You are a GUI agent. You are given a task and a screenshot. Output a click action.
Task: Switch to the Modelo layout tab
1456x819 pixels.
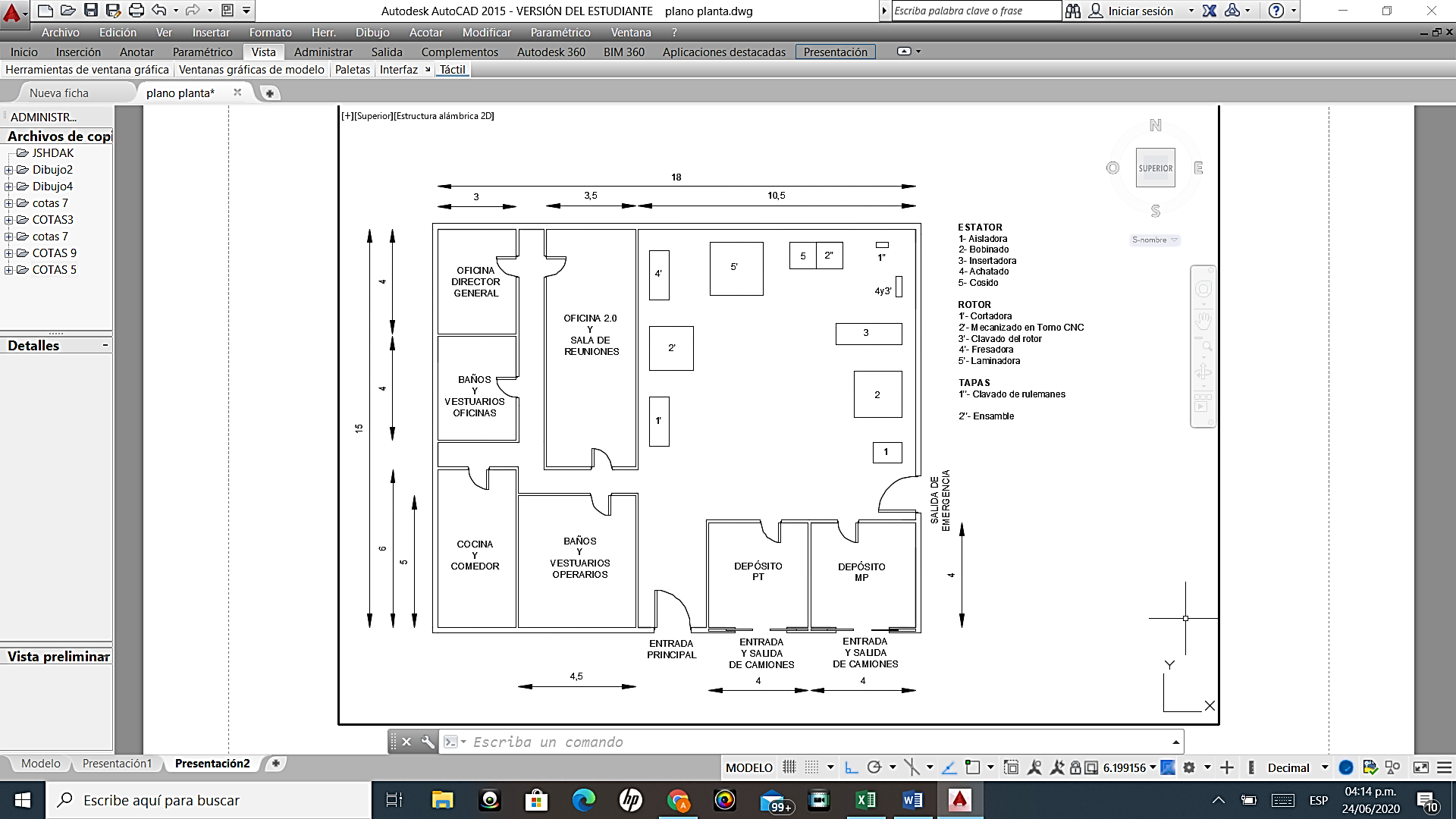[x=40, y=764]
